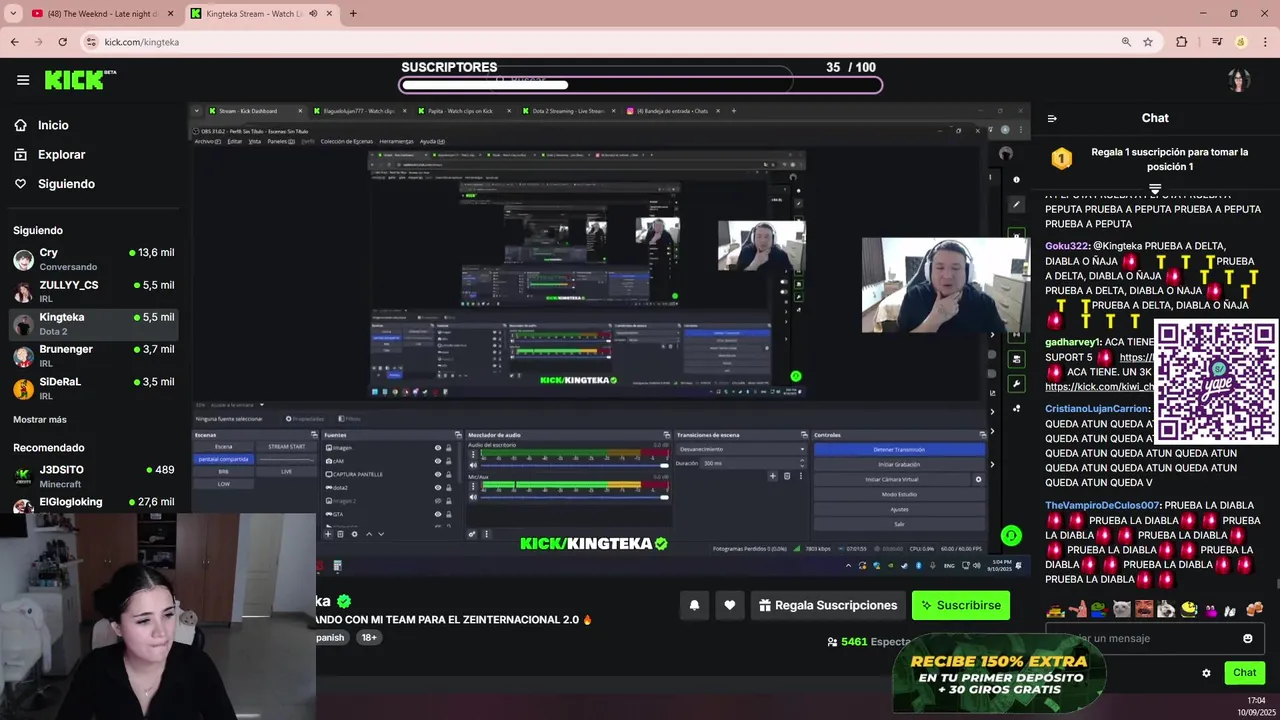Open browser zoom magnifier icon

[x=1126, y=42]
